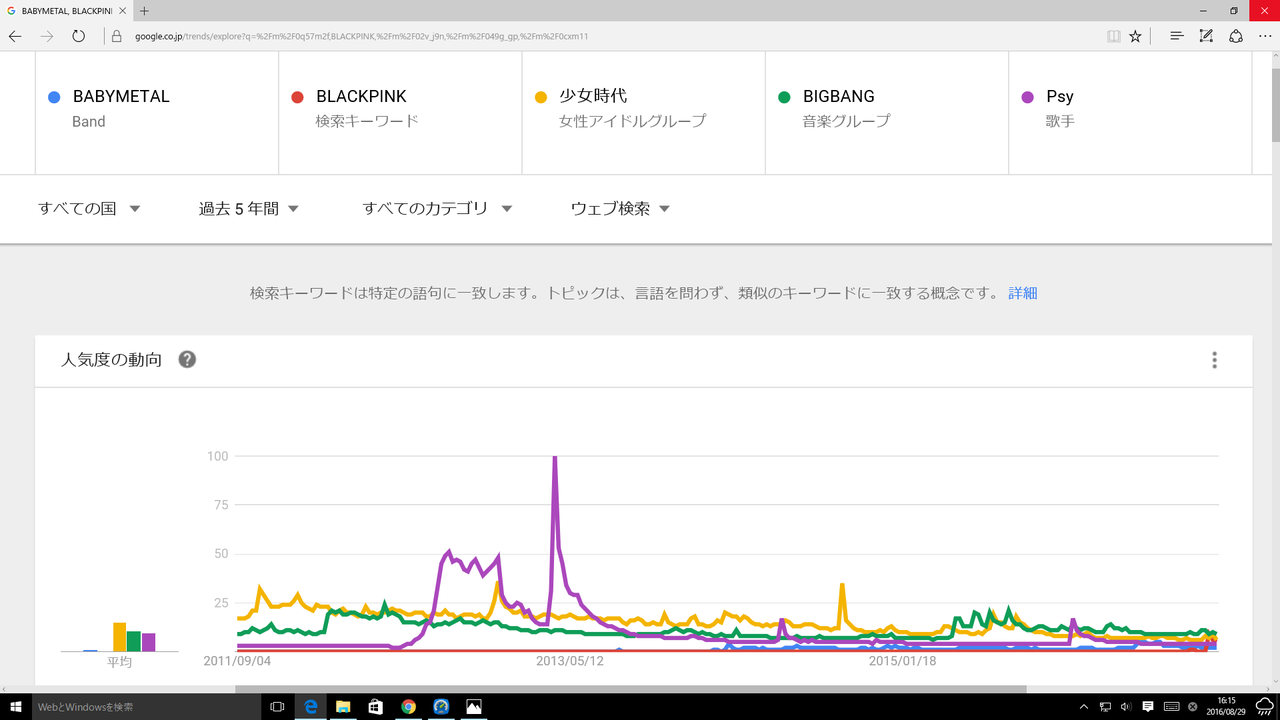Viewport: 1280px width, 720px height.
Task: Open Task View in taskbar
Action: [x=277, y=706]
